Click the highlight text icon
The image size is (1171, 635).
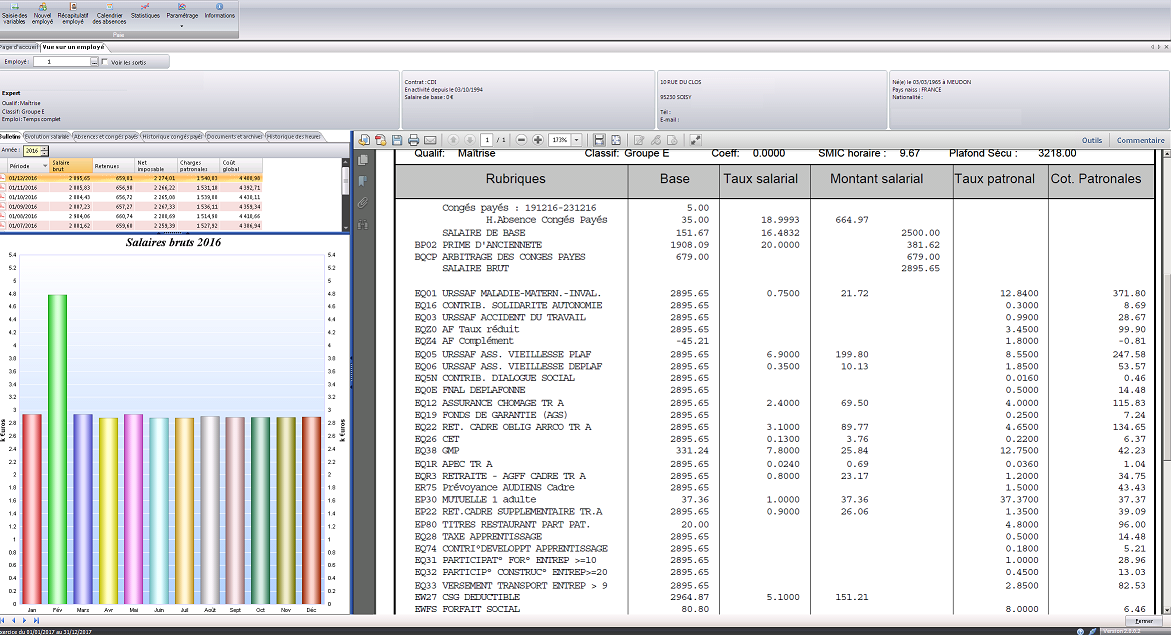point(656,140)
